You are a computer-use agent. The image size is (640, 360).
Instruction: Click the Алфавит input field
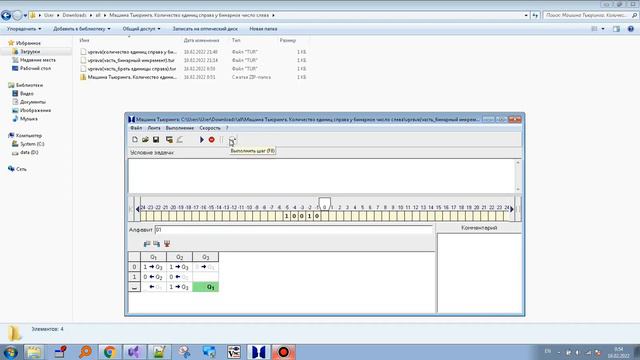293,230
